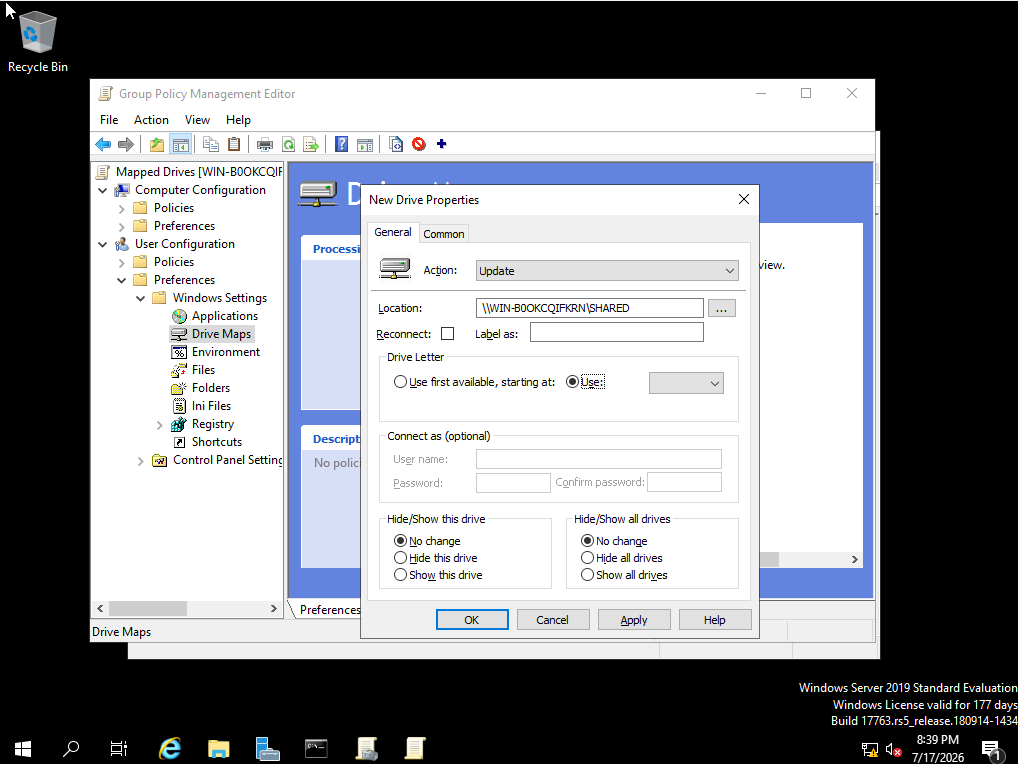Select the Files node in the tree

pyautogui.click(x=203, y=370)
